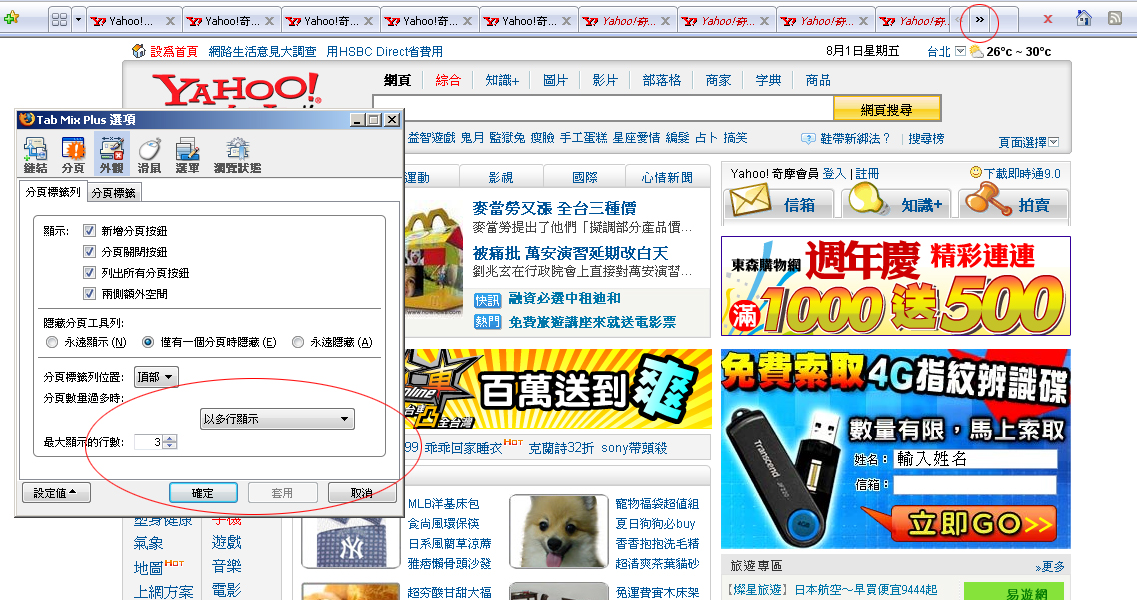Click the 取消 button
The height and width of the screenshot is (600, 1137).
(362, 493)
